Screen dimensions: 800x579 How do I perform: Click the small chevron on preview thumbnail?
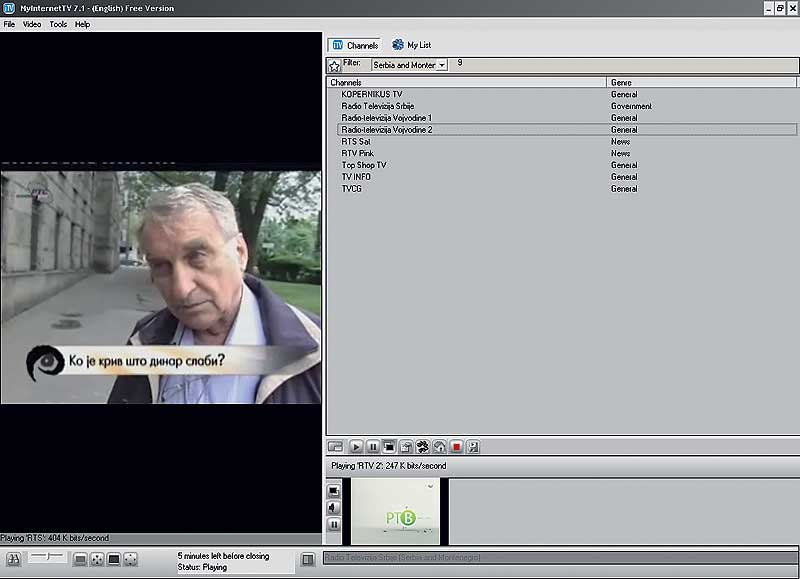[431, 486]
